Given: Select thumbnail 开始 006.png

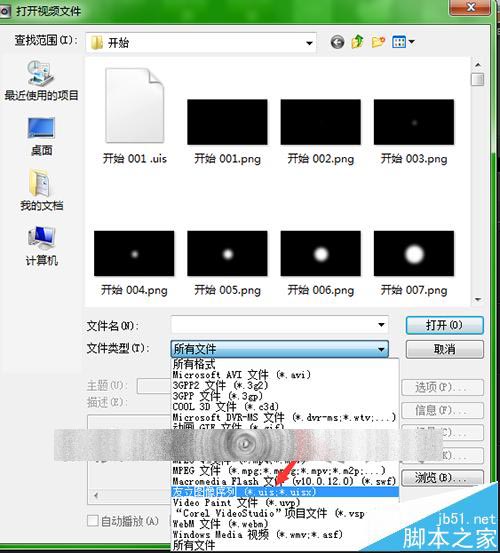Looking at the screenshot, I should 321,263.
